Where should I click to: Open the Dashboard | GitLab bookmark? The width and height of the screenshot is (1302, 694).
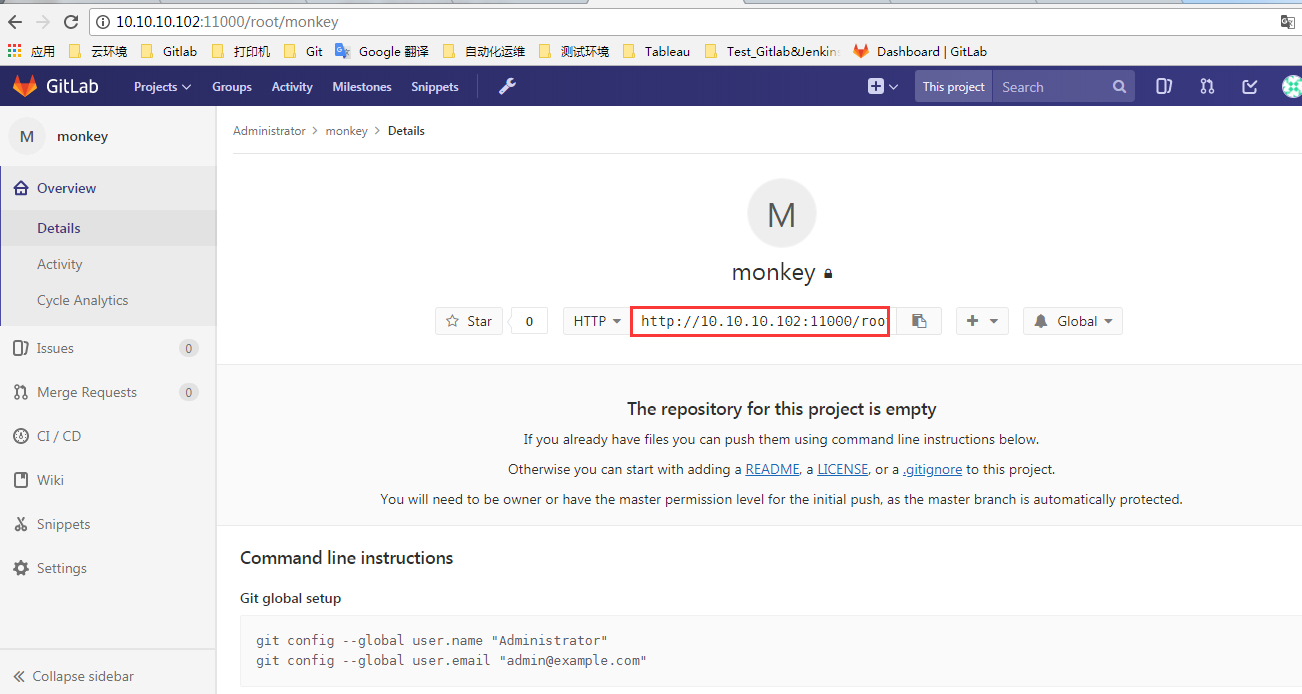pos(920,51)
